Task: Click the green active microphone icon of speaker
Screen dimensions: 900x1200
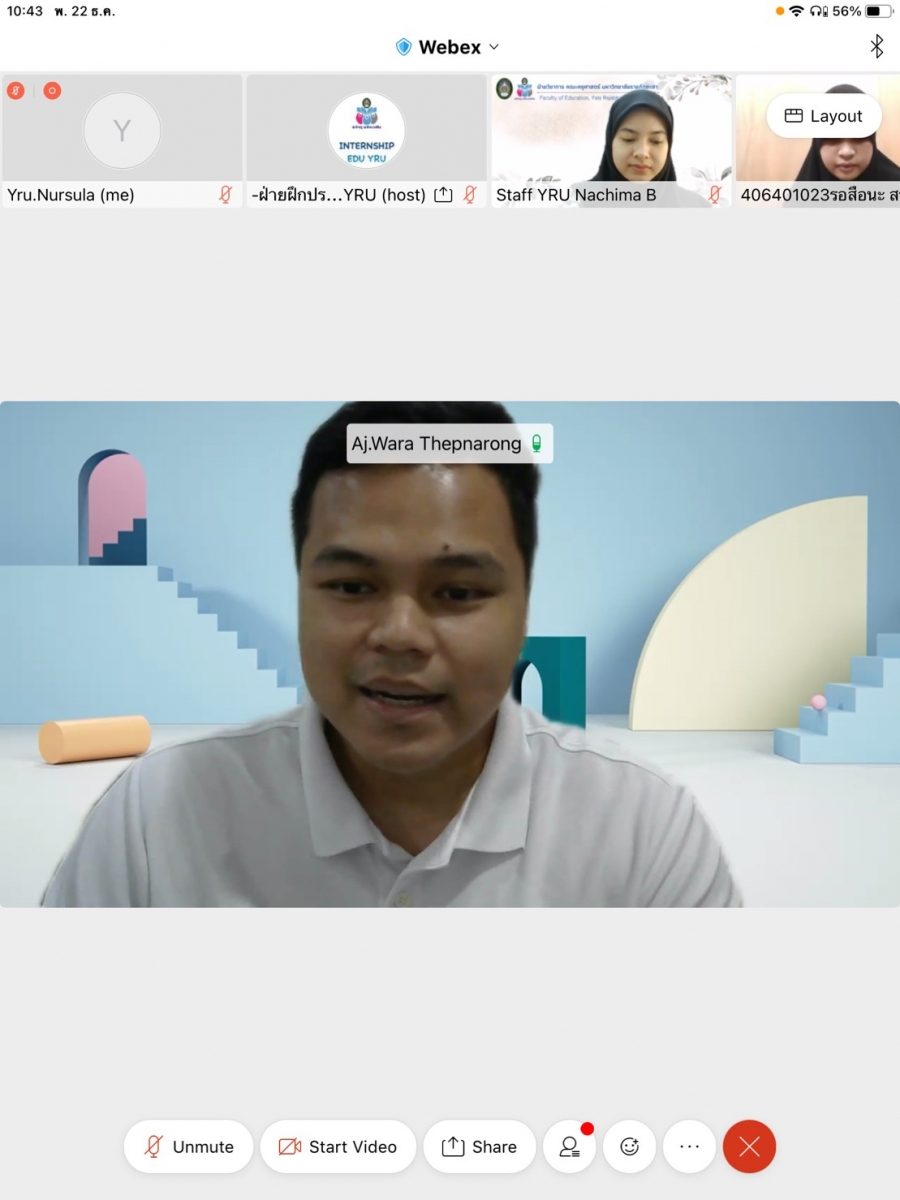Action: pos(537,444)
